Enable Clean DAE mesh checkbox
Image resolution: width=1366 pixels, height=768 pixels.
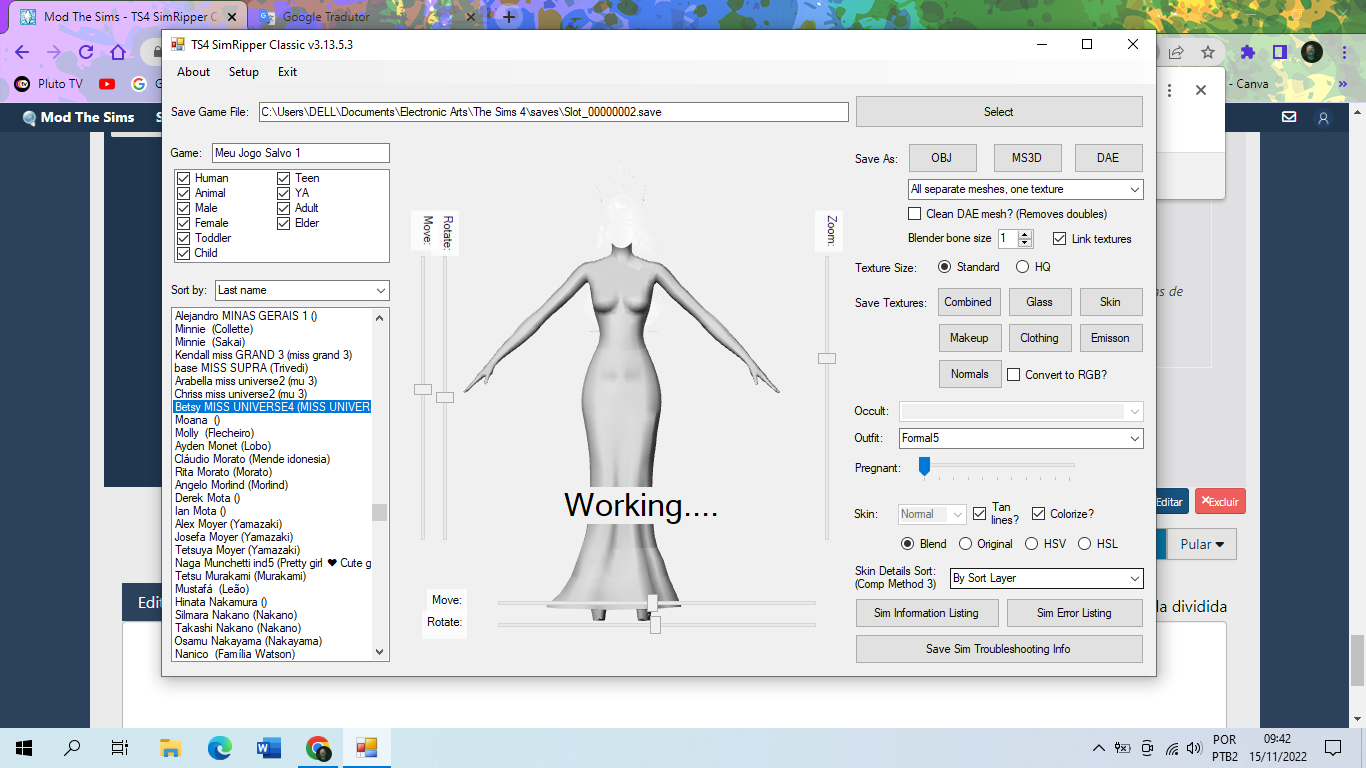914,214
